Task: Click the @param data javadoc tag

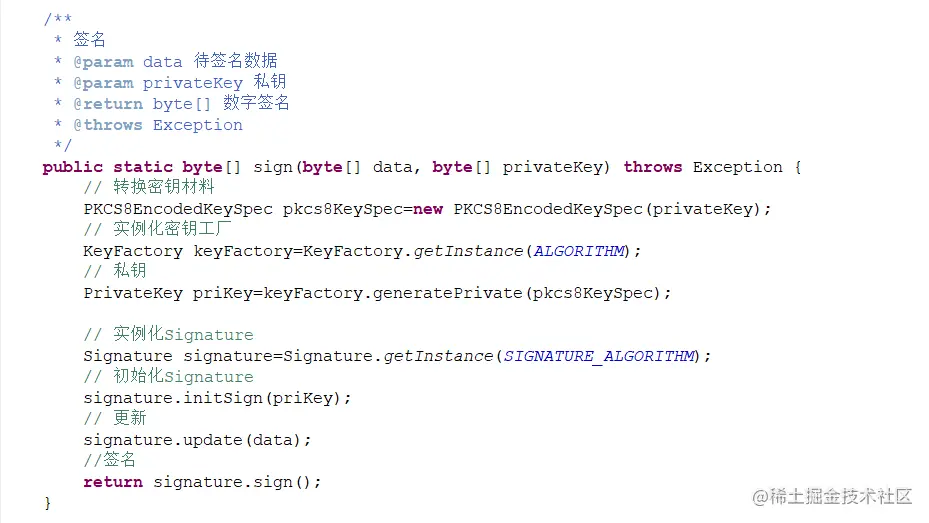Action: 127,62
